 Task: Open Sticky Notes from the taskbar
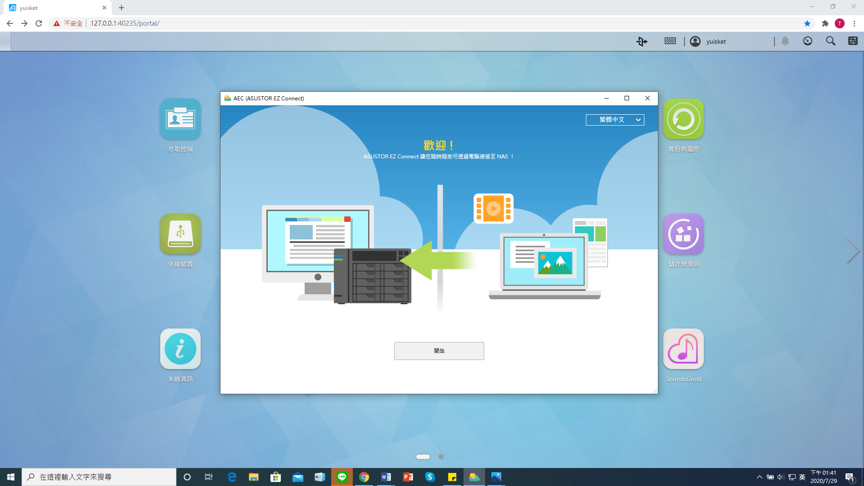pos(452,477)
